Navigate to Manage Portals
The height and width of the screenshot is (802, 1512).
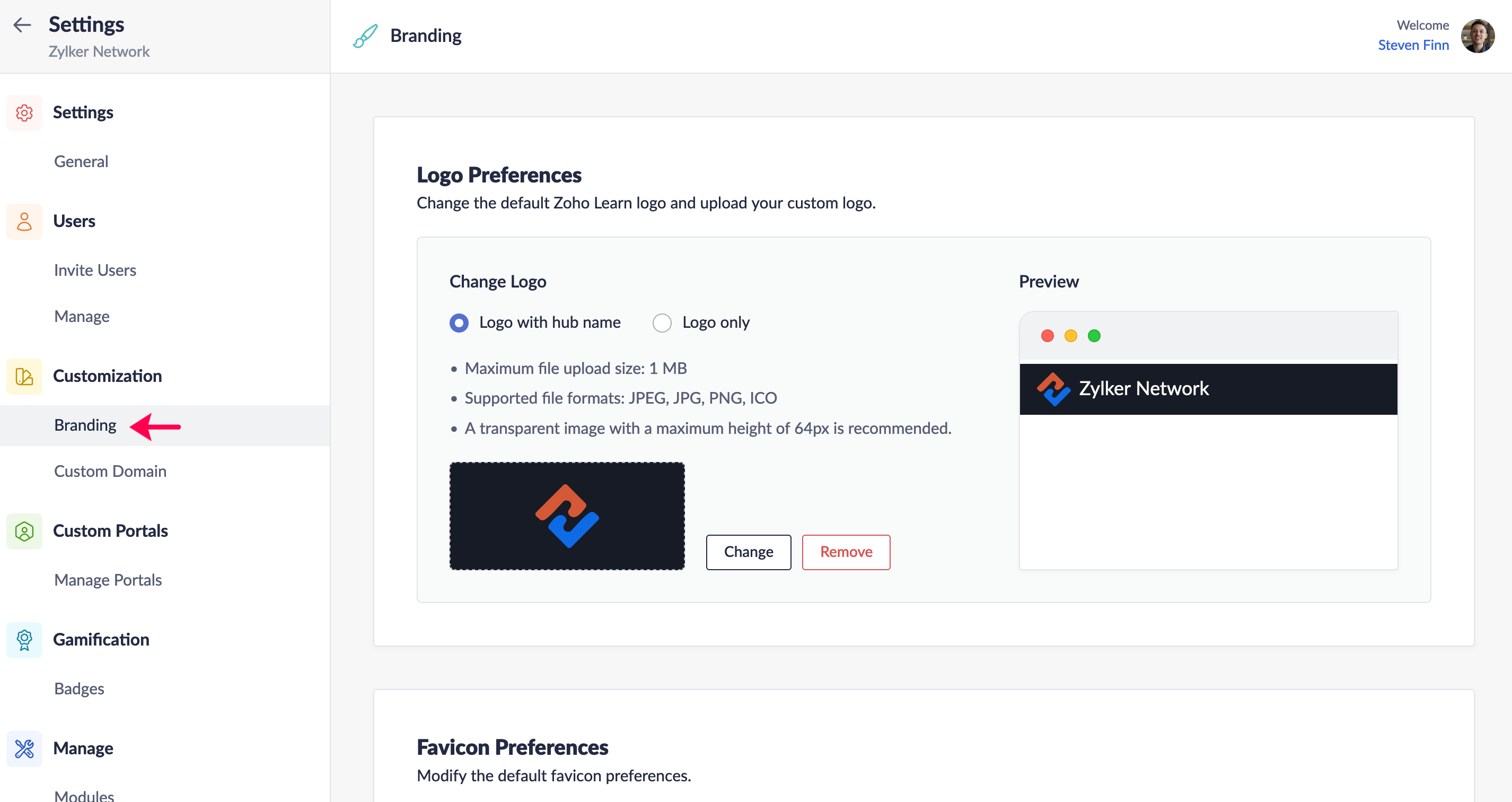(108, 580)
